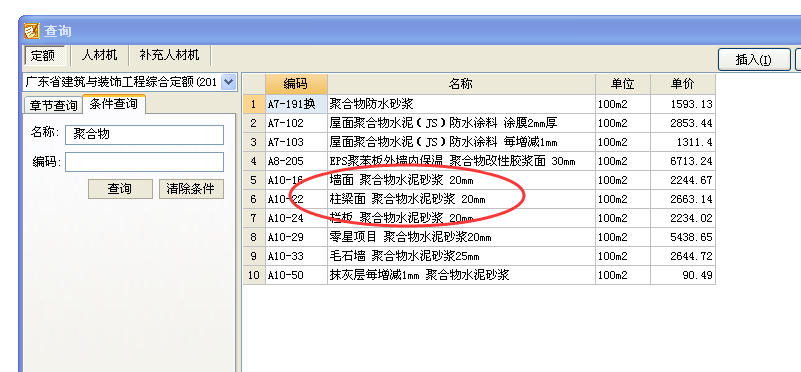Click 100m2 unit cell of A8-205 row
This screenshot has height=372, width=801.
point(623,161)
